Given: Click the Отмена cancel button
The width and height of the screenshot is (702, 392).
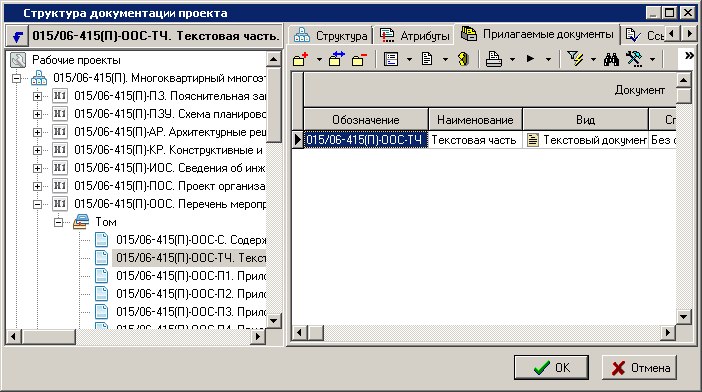Looking at the screenshot, I should click(x=639, y=367).
